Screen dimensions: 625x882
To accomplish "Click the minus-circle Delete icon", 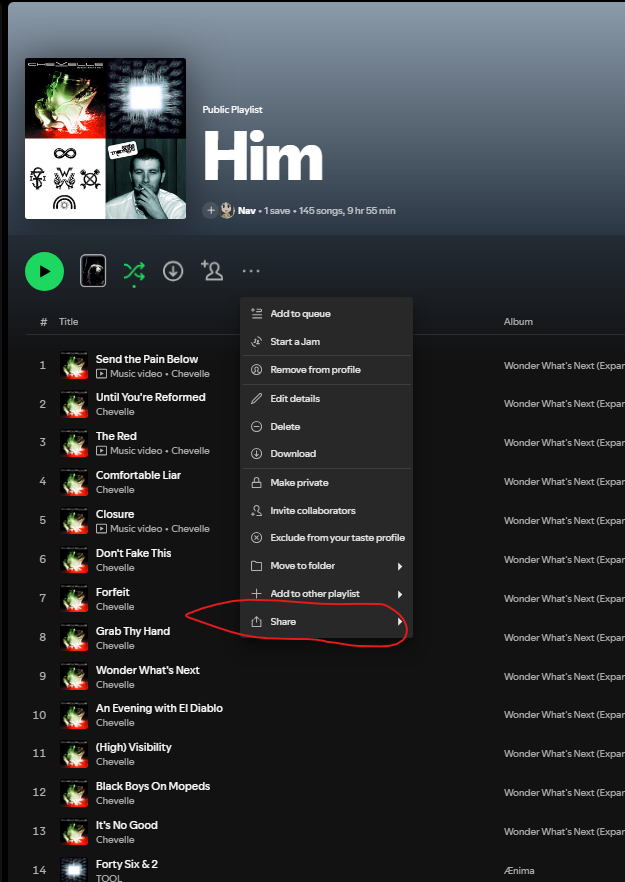I will click(257, 426).
